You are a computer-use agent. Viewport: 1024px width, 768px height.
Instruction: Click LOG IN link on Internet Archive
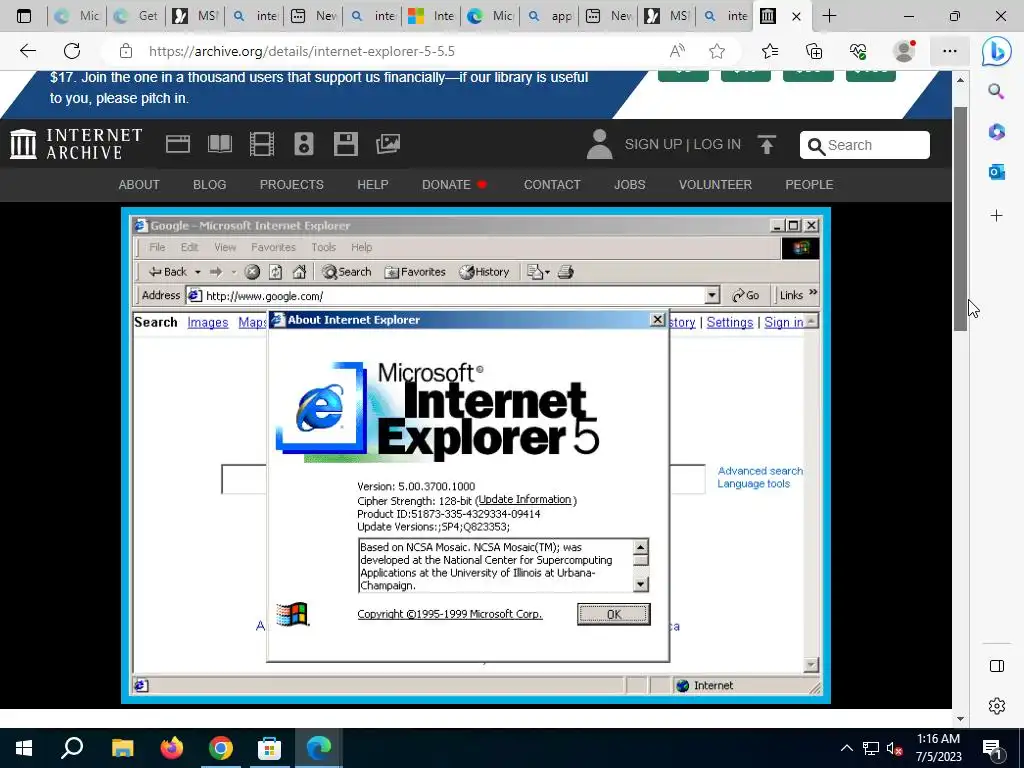coord(717,144)
